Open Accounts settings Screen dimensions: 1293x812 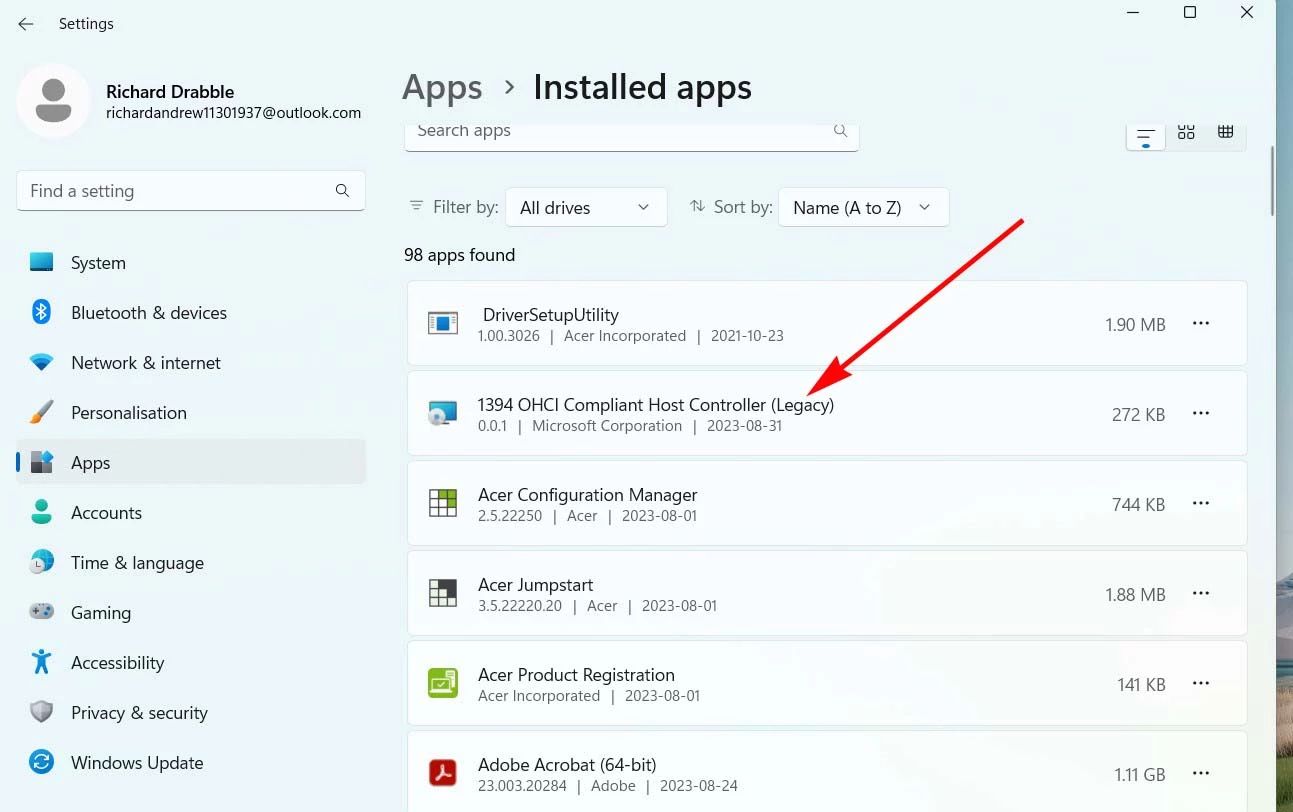click(191, 513)
